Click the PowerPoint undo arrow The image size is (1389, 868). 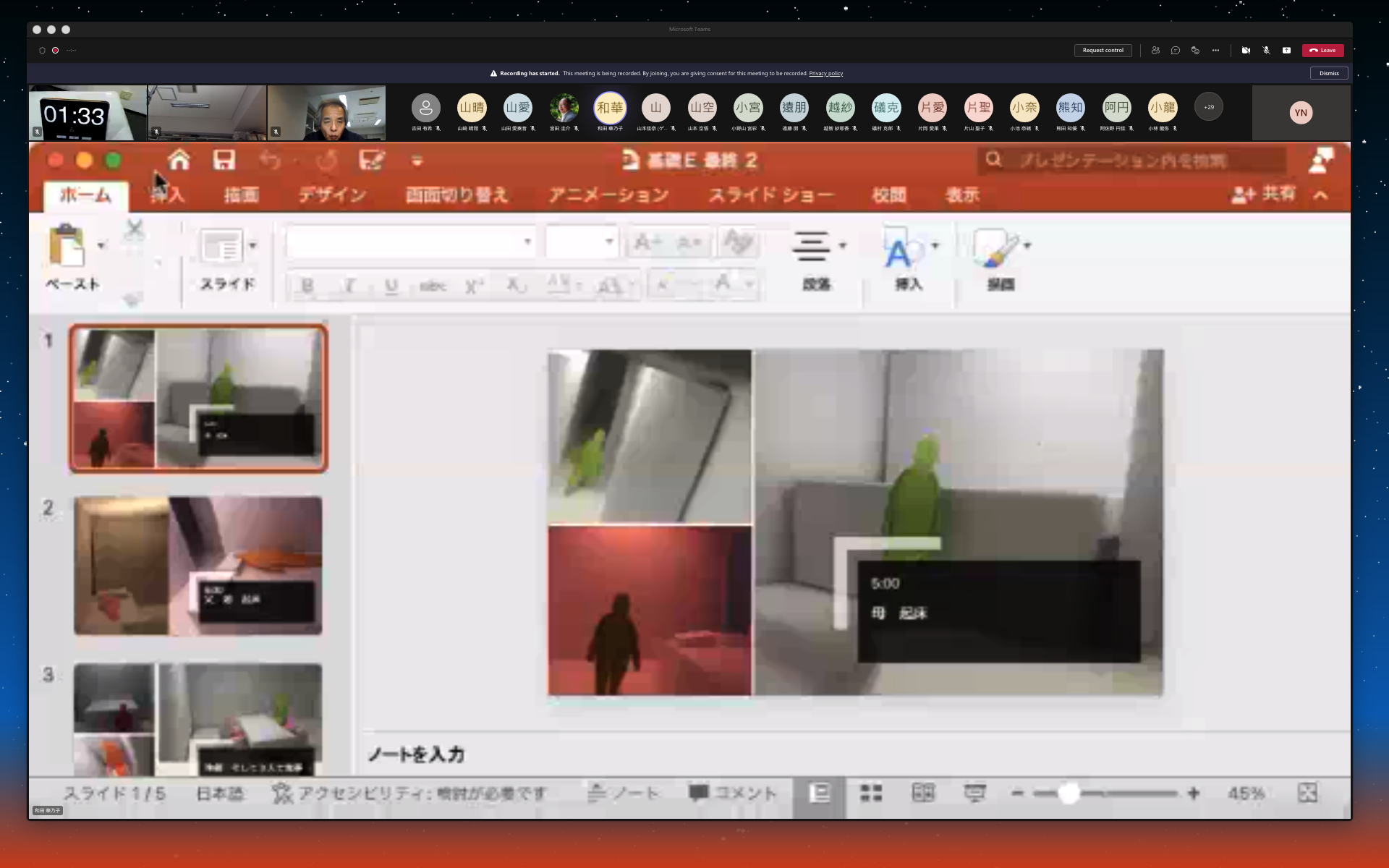pos(270,160)
